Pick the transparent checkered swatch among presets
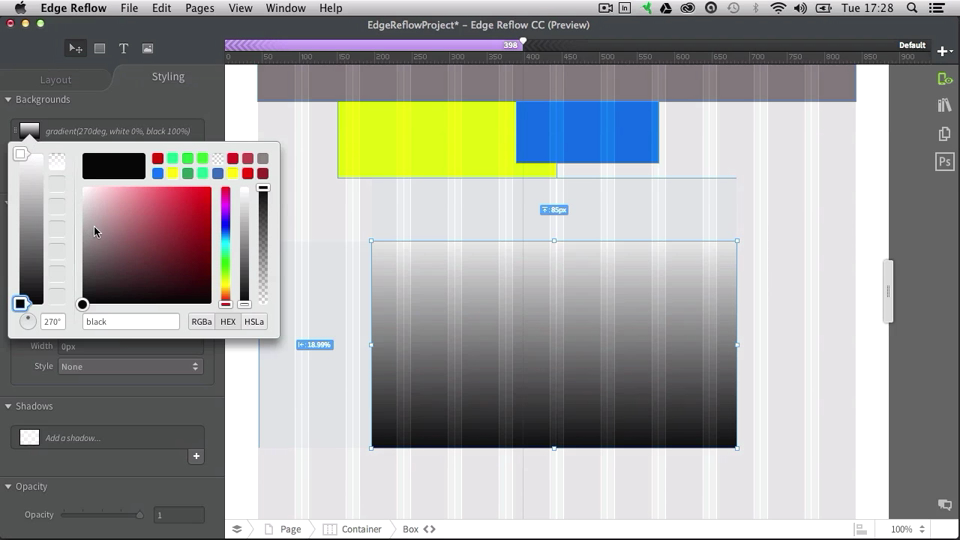960x540 pixels. click(x=217, y=159)
